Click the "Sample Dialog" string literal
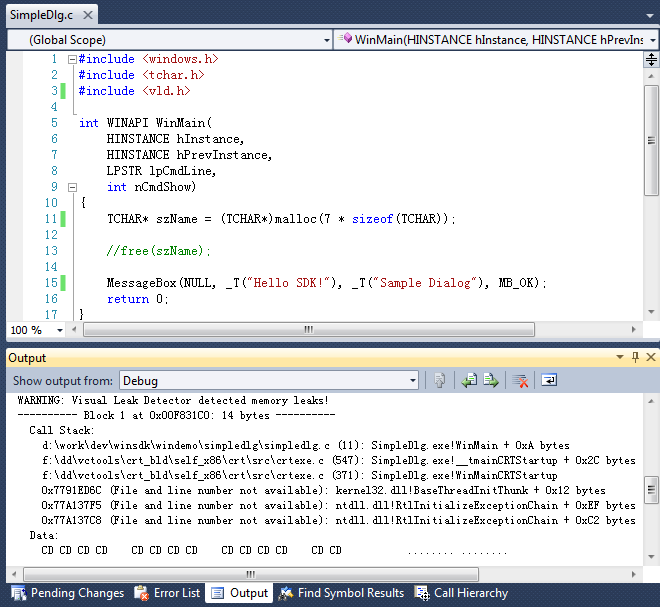 425,283
